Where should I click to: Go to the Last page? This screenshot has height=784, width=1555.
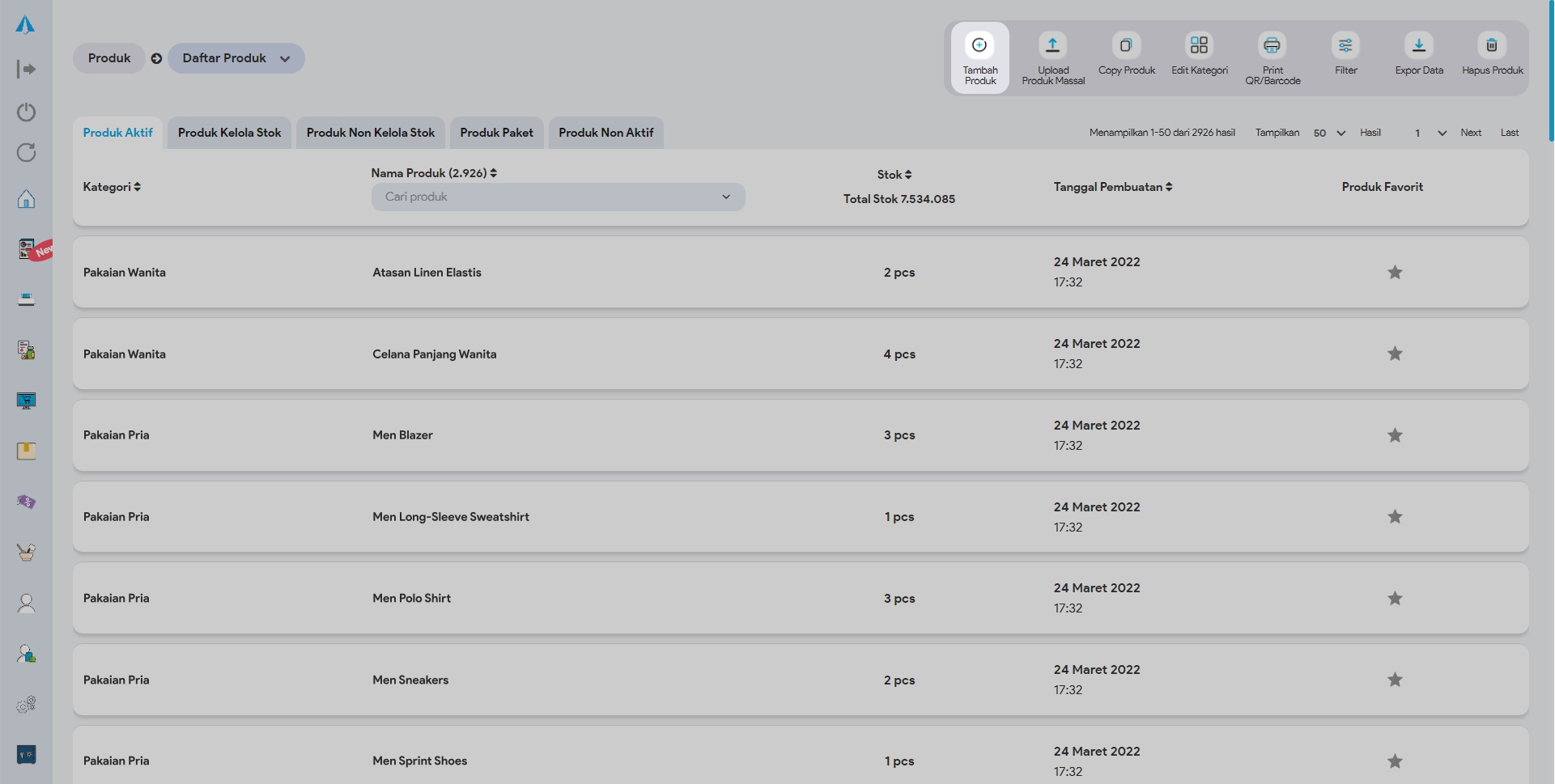tap(1509, 133)
